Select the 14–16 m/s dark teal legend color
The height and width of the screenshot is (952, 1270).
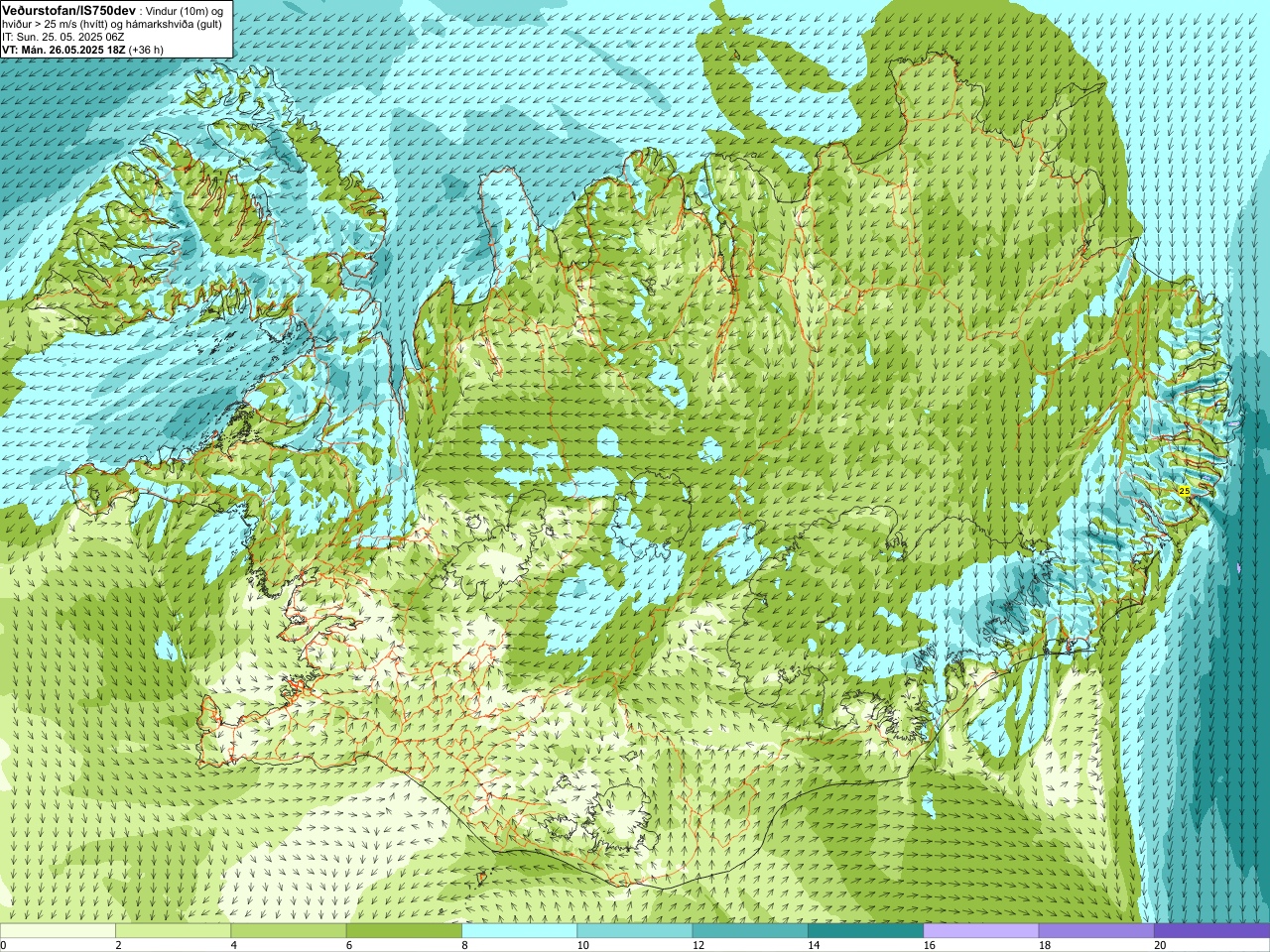coord(865,931)
